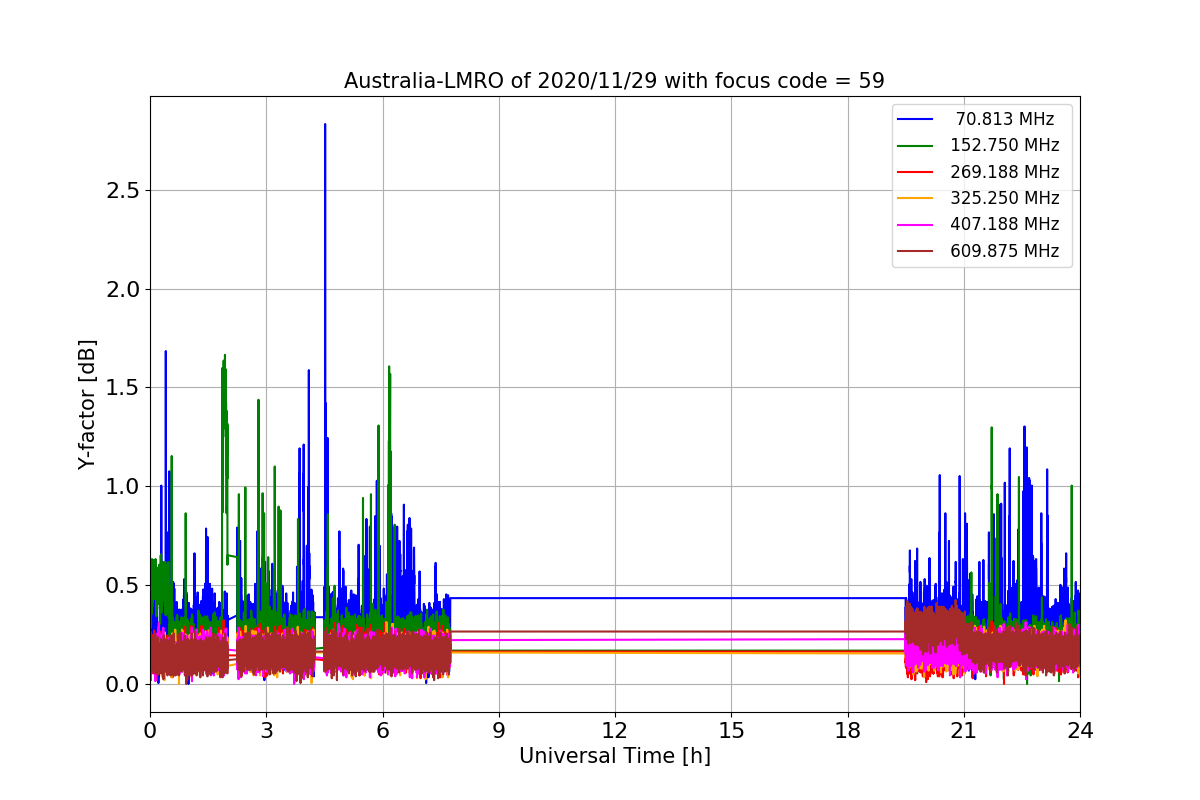Click the 0 hour tick on x-axis
This screenshot has height=800, width=1200.
tap(150, 731)
